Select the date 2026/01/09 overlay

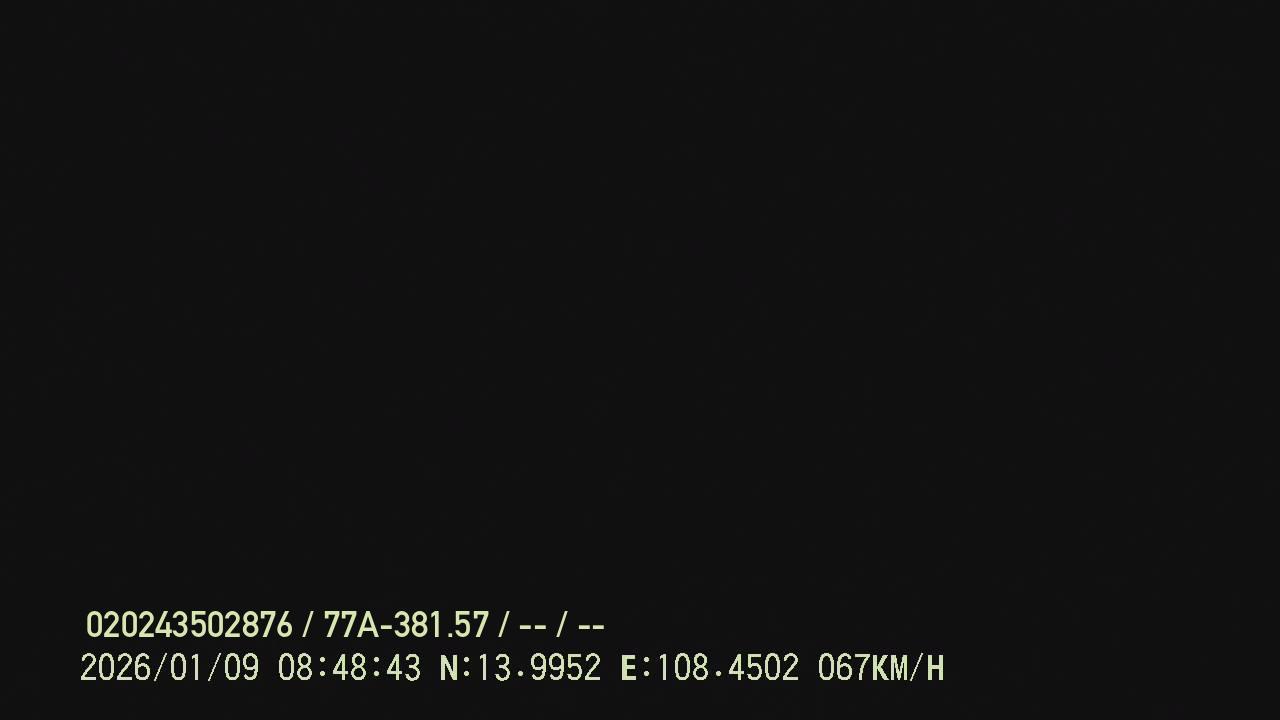169,668
